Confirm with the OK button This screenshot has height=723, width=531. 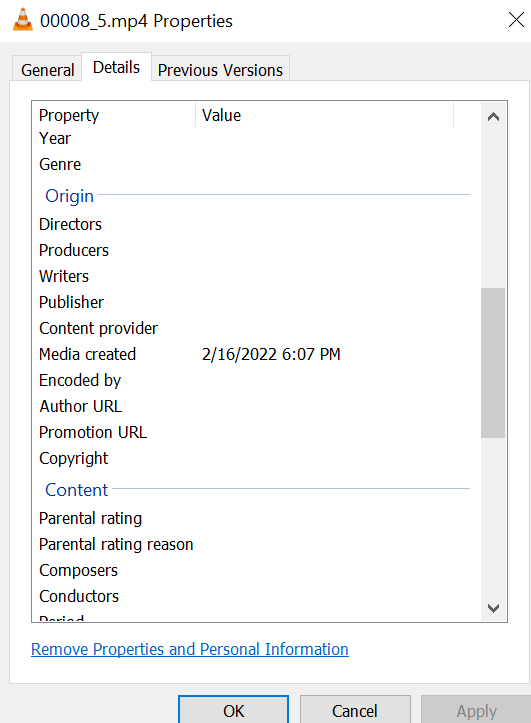pyautogui.click(x=234, y=710)
